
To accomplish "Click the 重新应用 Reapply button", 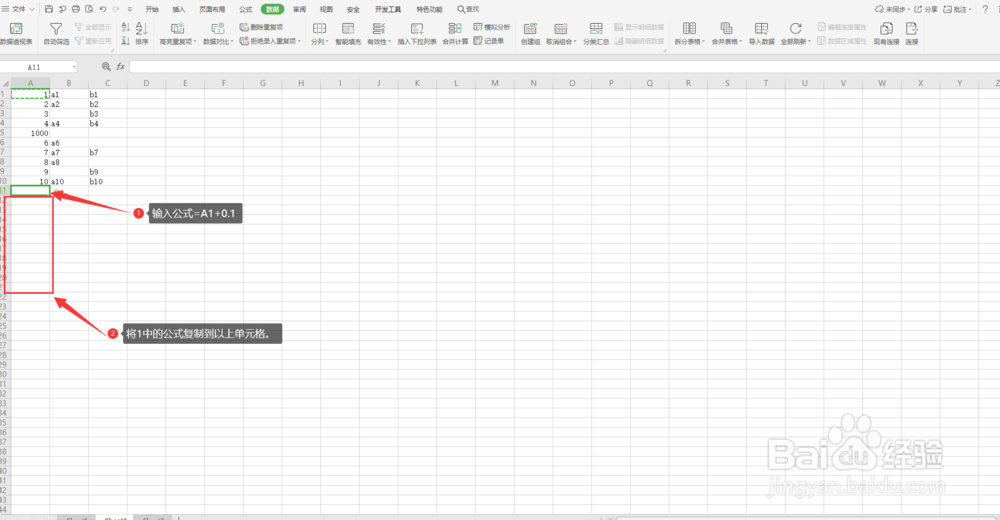I will click(92, 41).
